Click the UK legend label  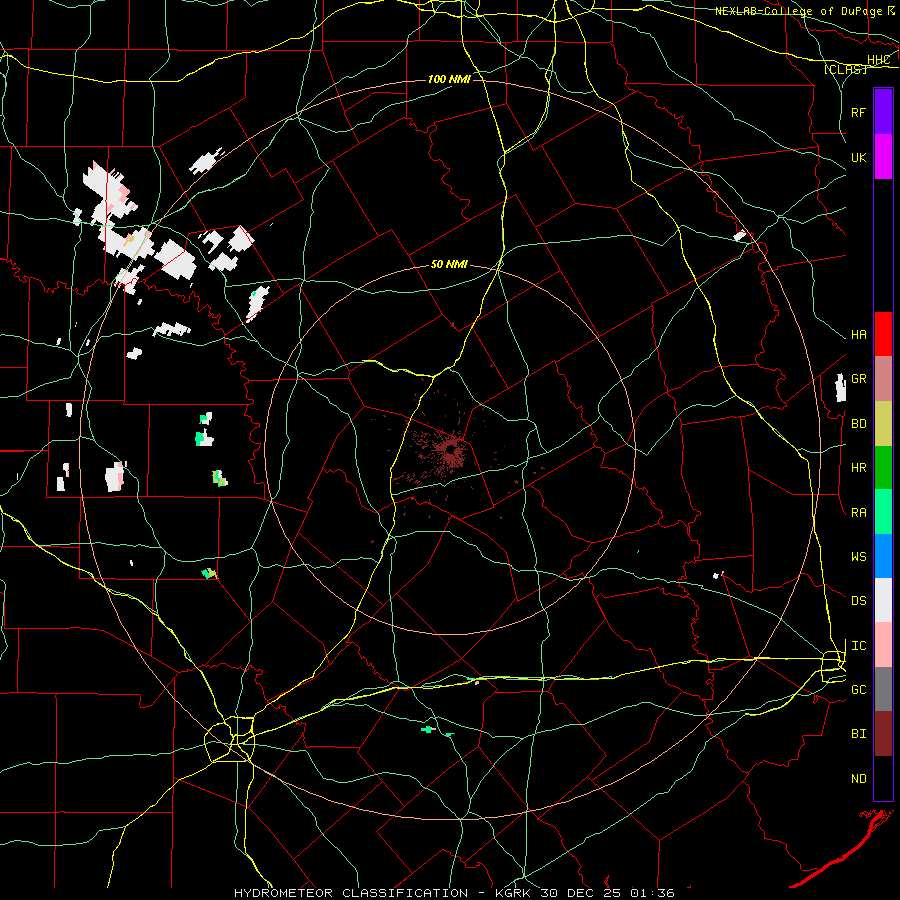(x=858, y=157)
